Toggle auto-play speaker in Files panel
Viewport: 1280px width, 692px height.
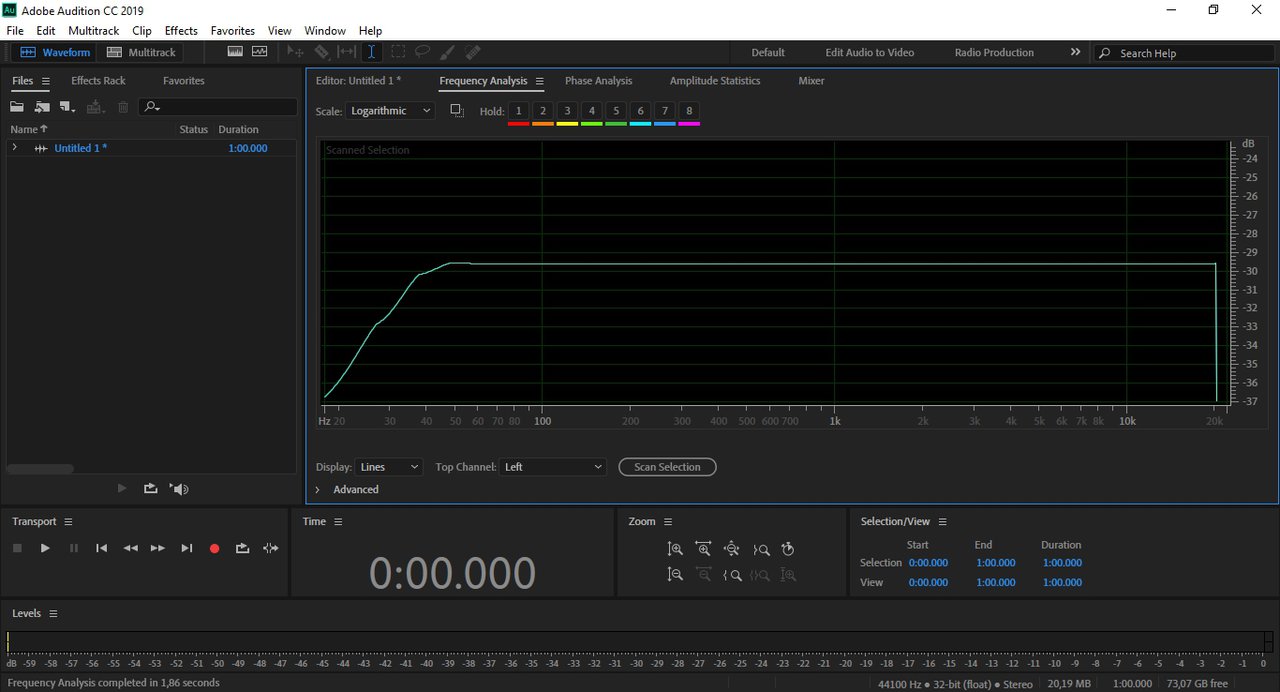tap(179, 489)
